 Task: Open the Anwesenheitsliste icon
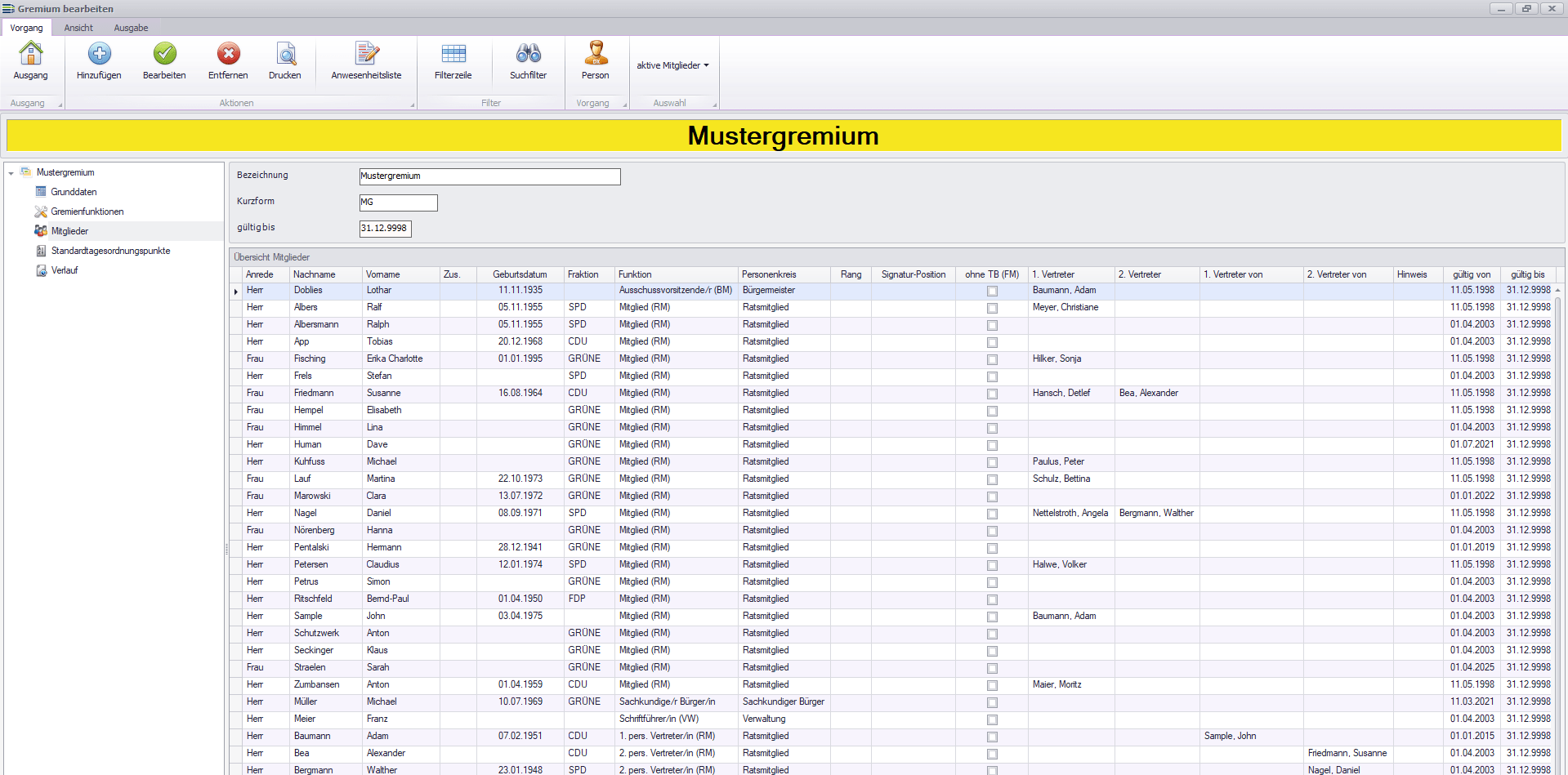click(366, 54)
